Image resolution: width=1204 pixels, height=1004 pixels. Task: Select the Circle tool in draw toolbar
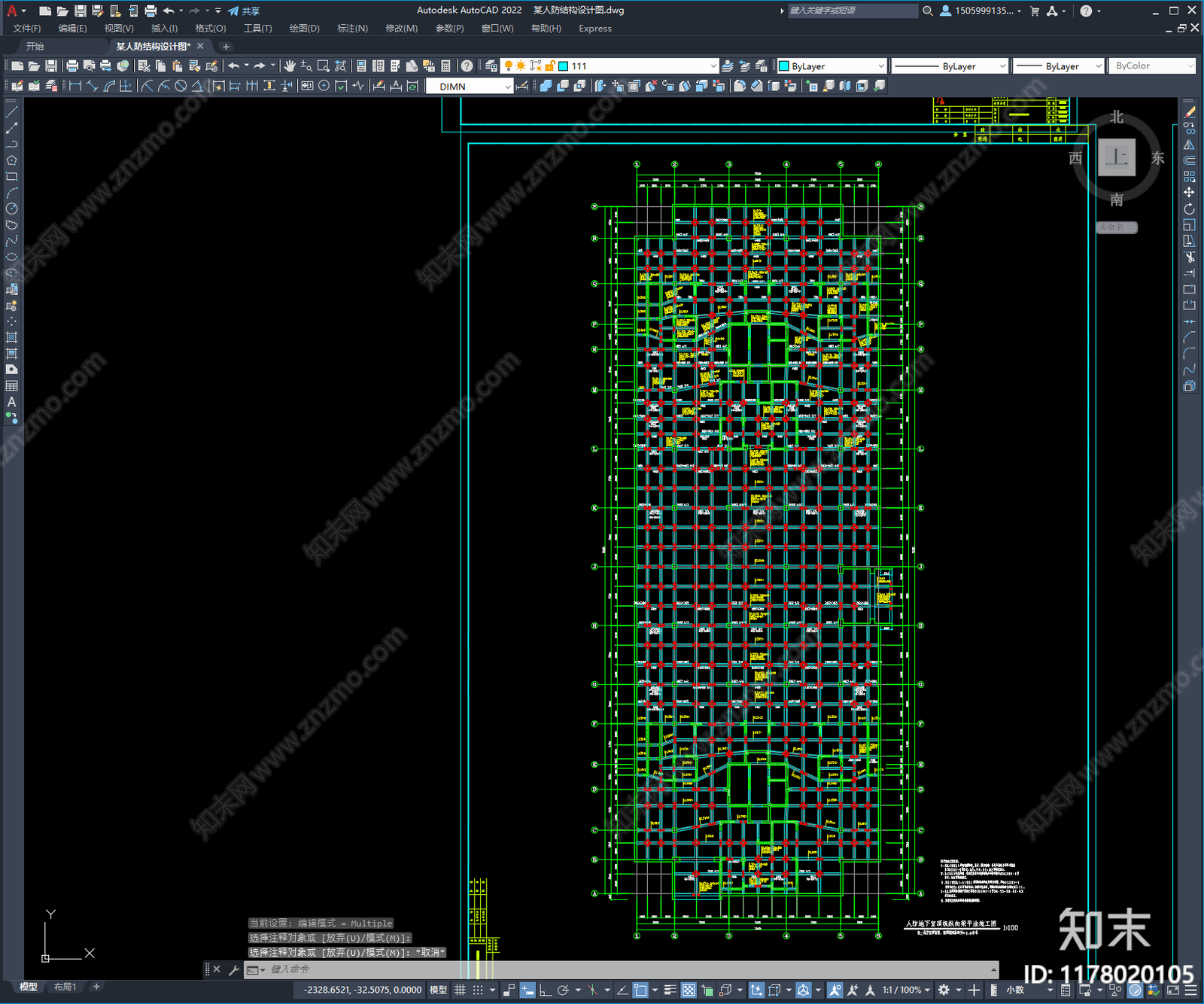11,208
